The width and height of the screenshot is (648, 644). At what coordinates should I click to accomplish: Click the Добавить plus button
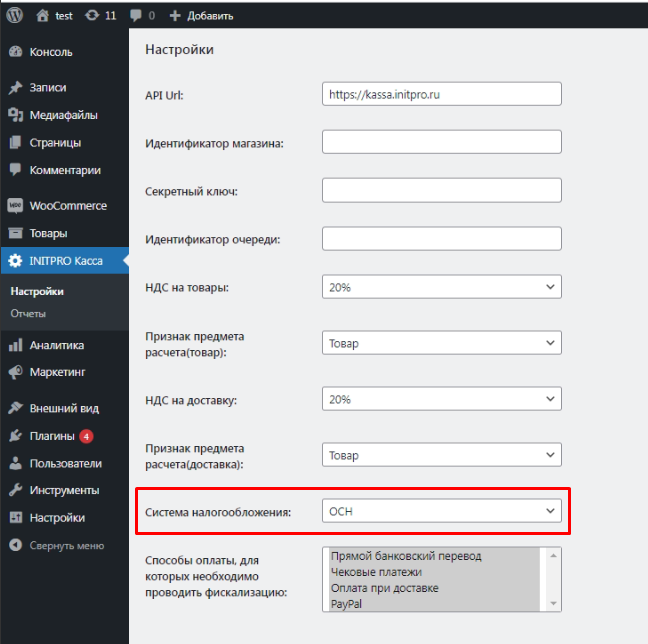point(201,16)
